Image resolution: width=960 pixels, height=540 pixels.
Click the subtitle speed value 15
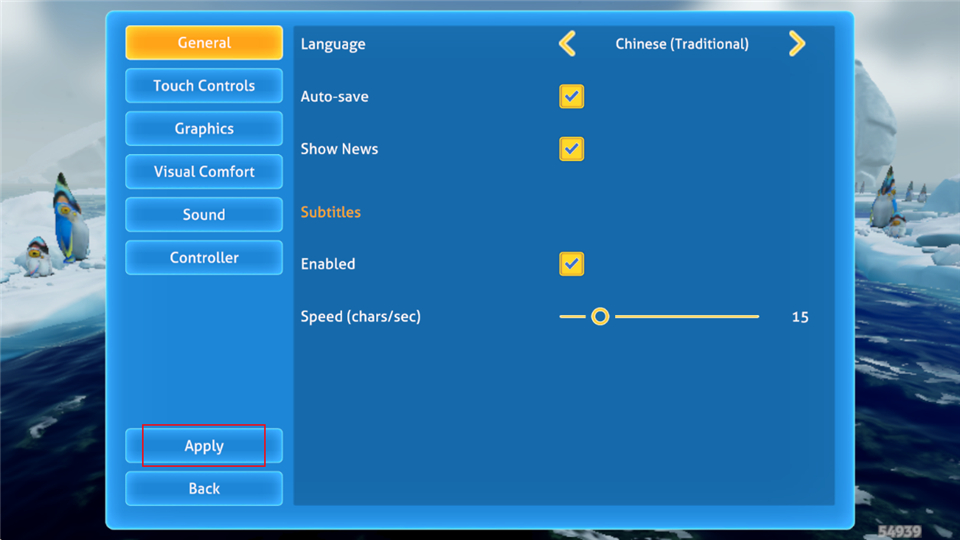point(800,317)
